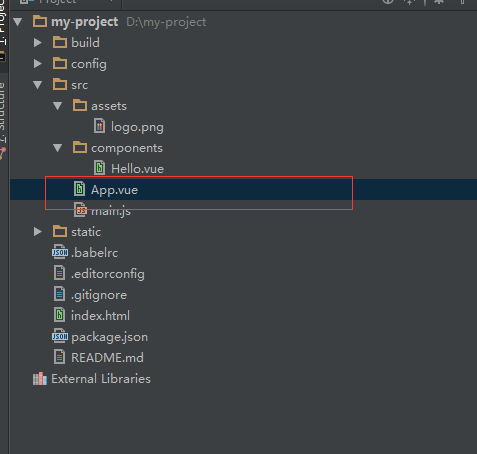This screenshot has height=454, width=477.
Task: Click the my-project folder icon
Action: [x=40, y=21]
